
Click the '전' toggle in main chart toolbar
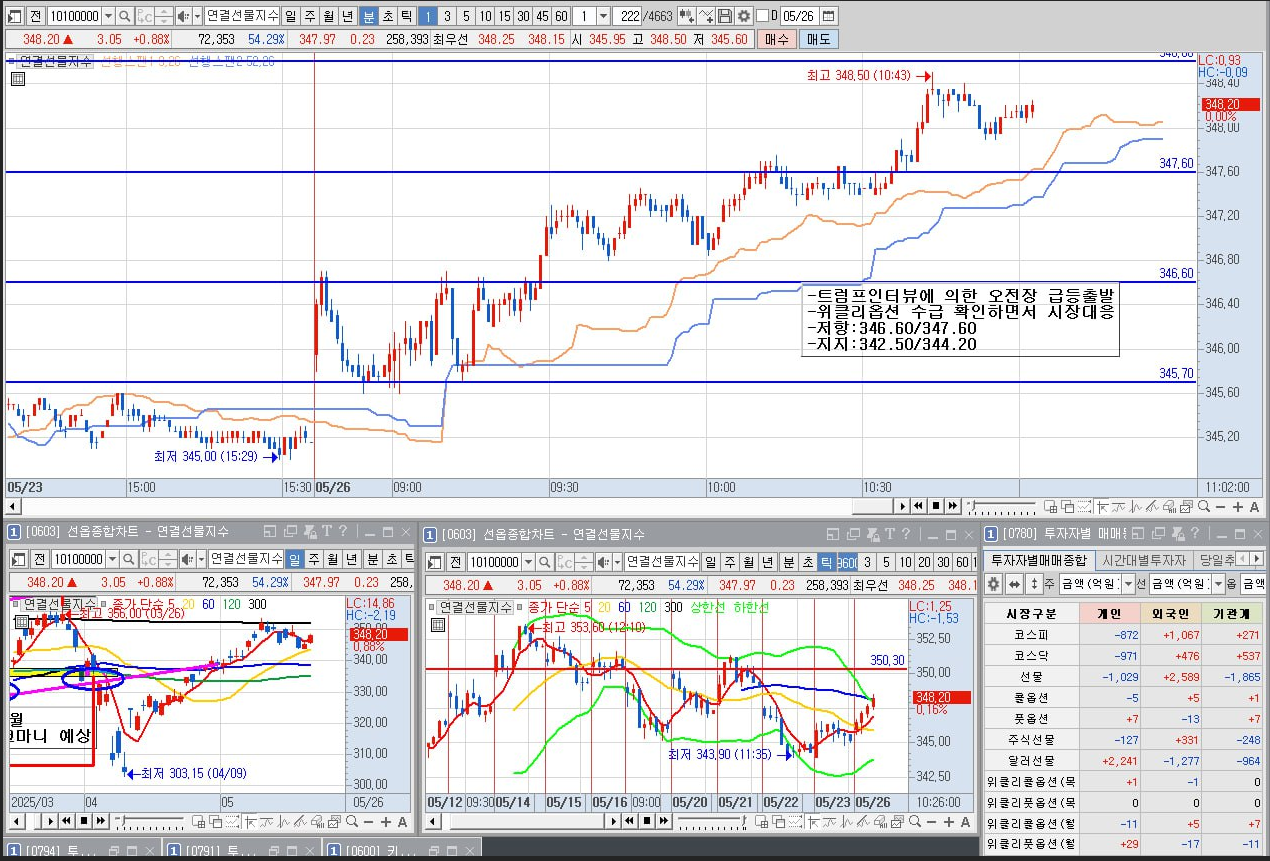[35, 16]
